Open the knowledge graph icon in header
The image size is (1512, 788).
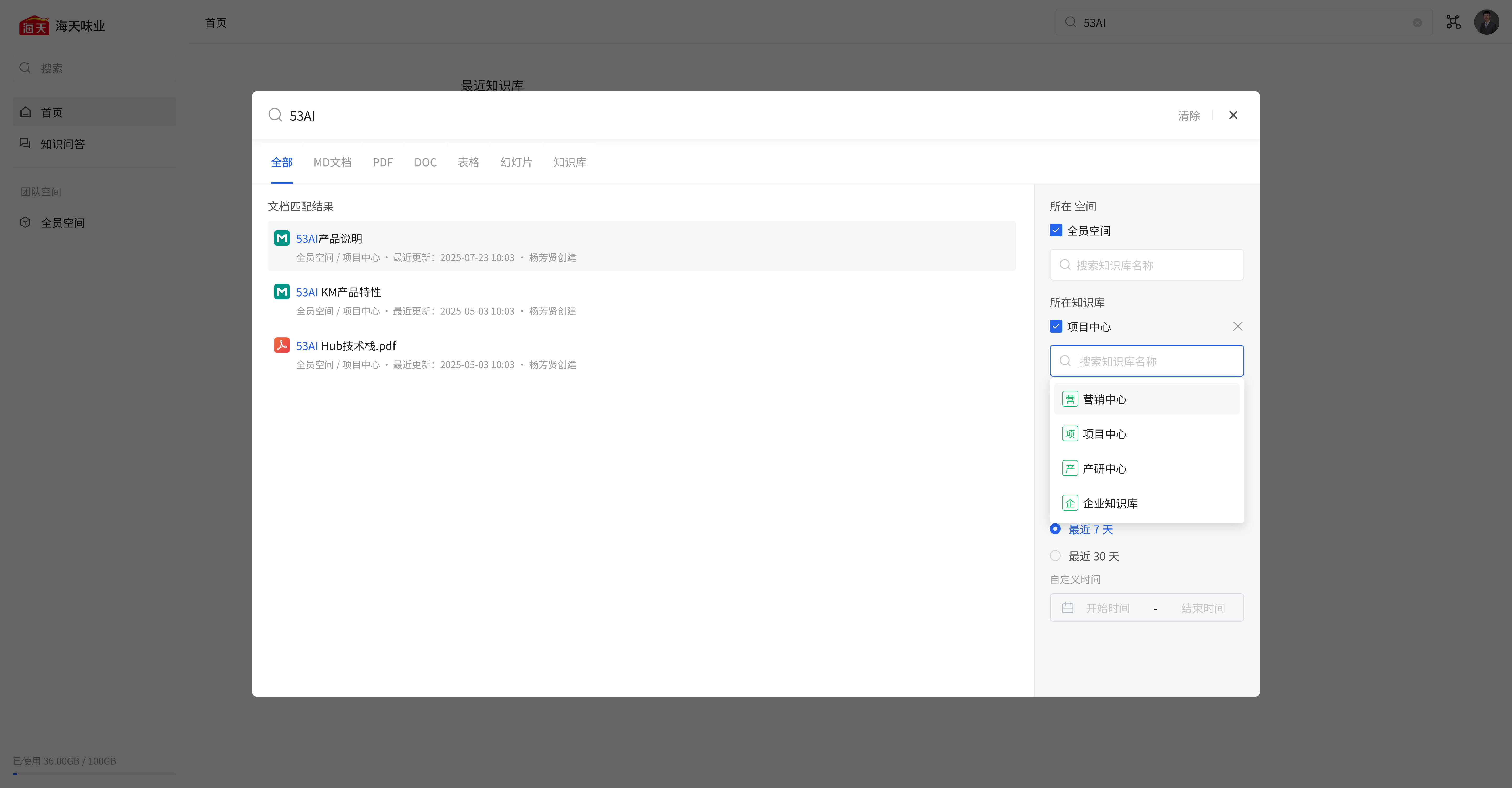click(x=1453, y=22)
